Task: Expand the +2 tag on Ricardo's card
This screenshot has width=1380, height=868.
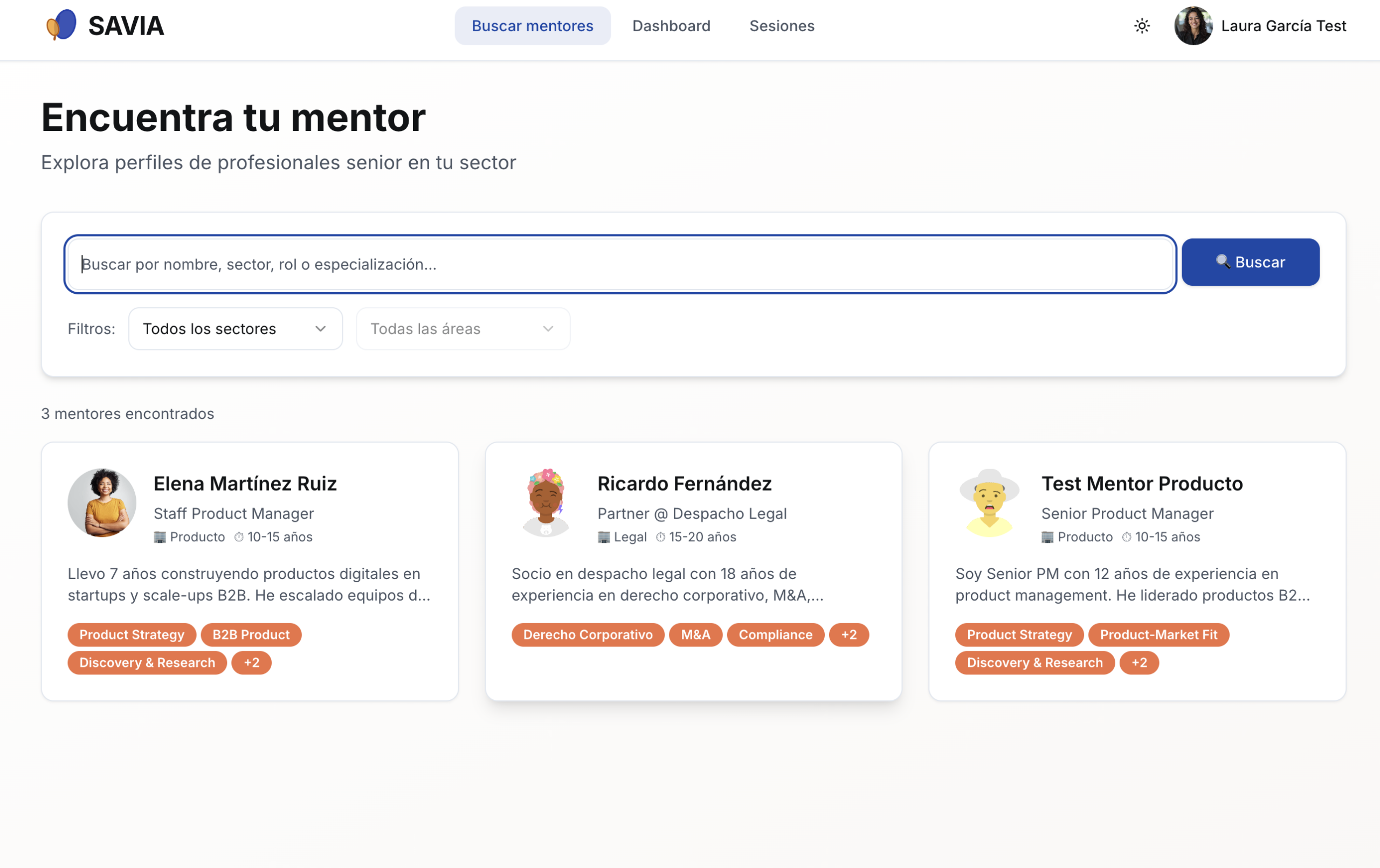Action: tap(848, 635)
